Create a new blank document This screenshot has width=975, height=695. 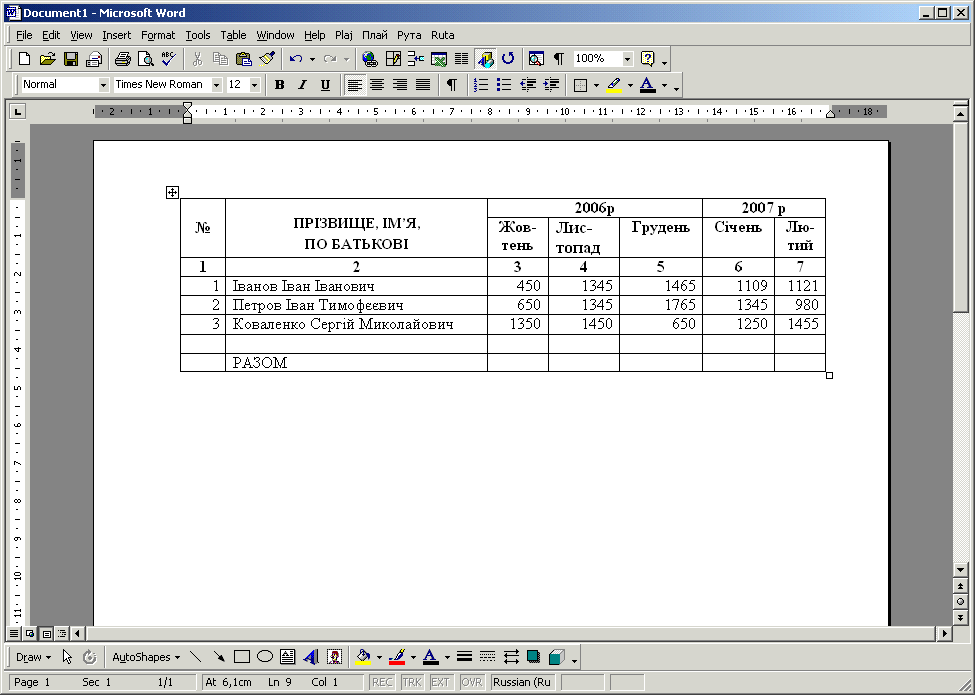point(24,59)
